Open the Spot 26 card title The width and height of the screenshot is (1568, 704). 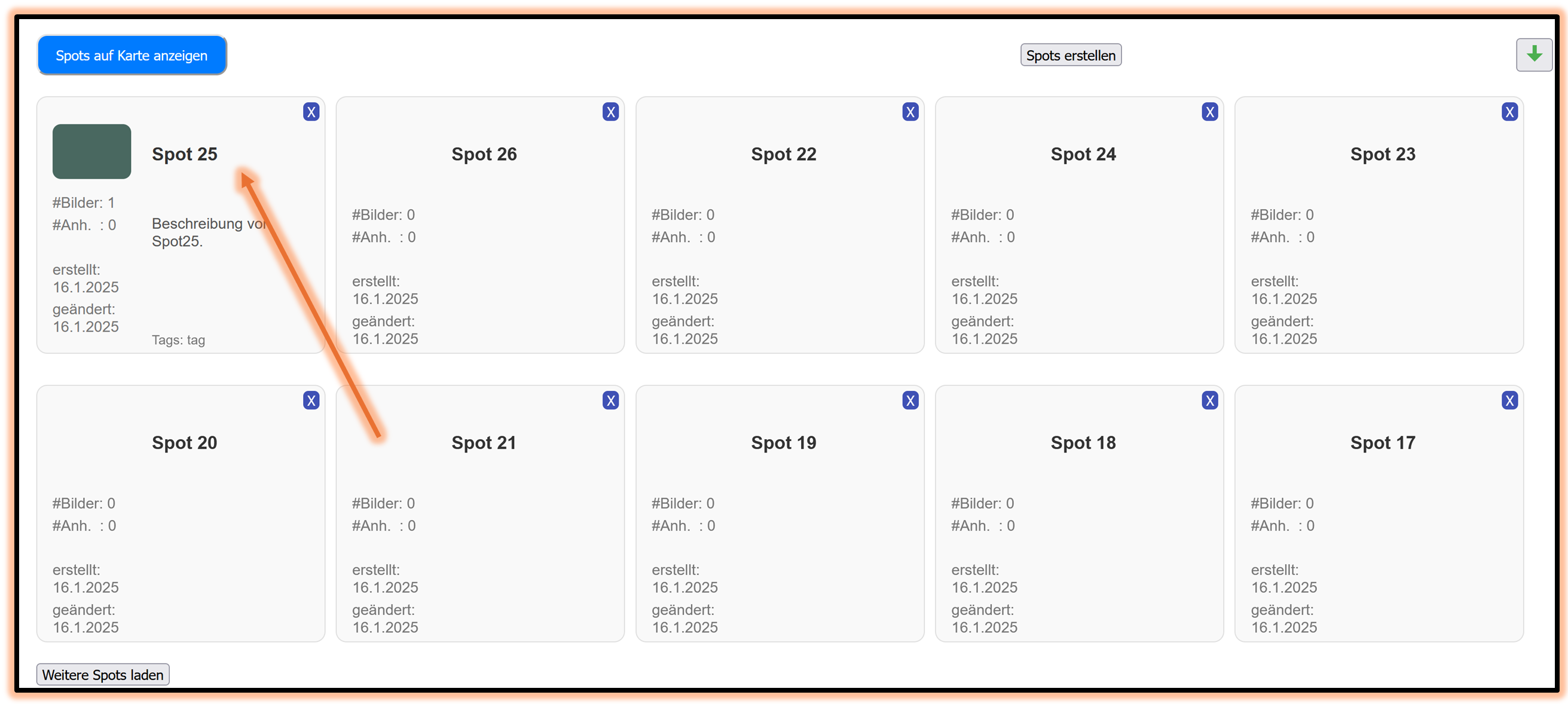pyautogui.click(x=484, y=154)
